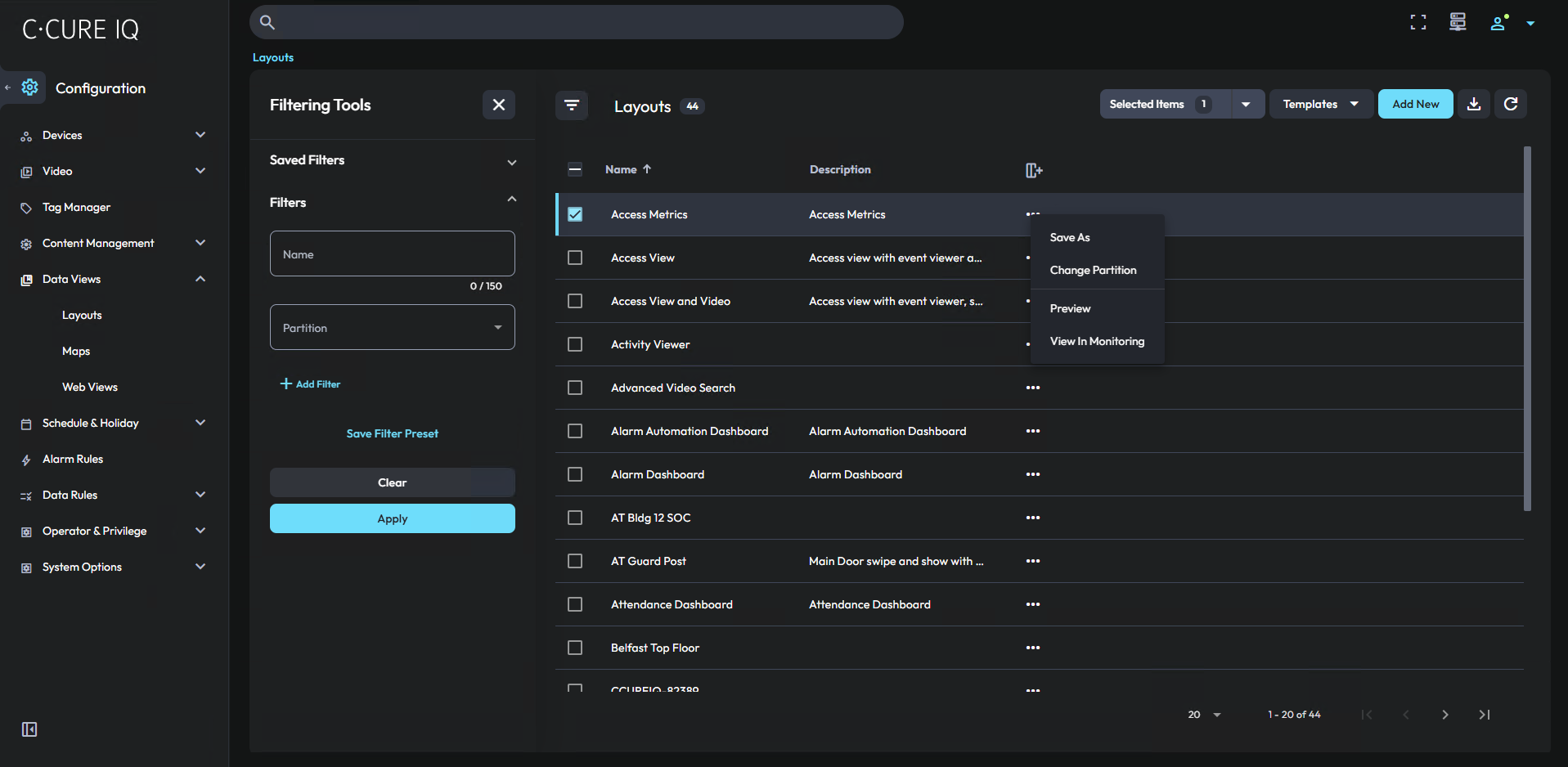Screen dimensions: 1568x767
Task: Toggle the filter panel icon
Action: point(571,105)
